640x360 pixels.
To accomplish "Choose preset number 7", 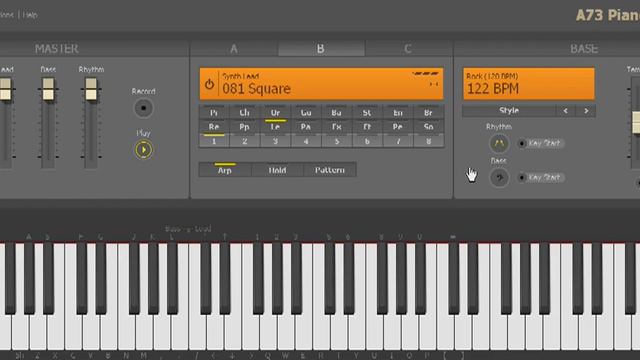I will click(398, 141).
